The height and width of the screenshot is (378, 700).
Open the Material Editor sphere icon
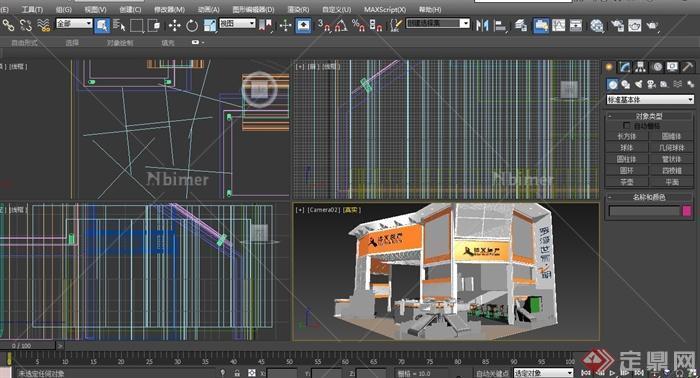click(x=597, y=25)
